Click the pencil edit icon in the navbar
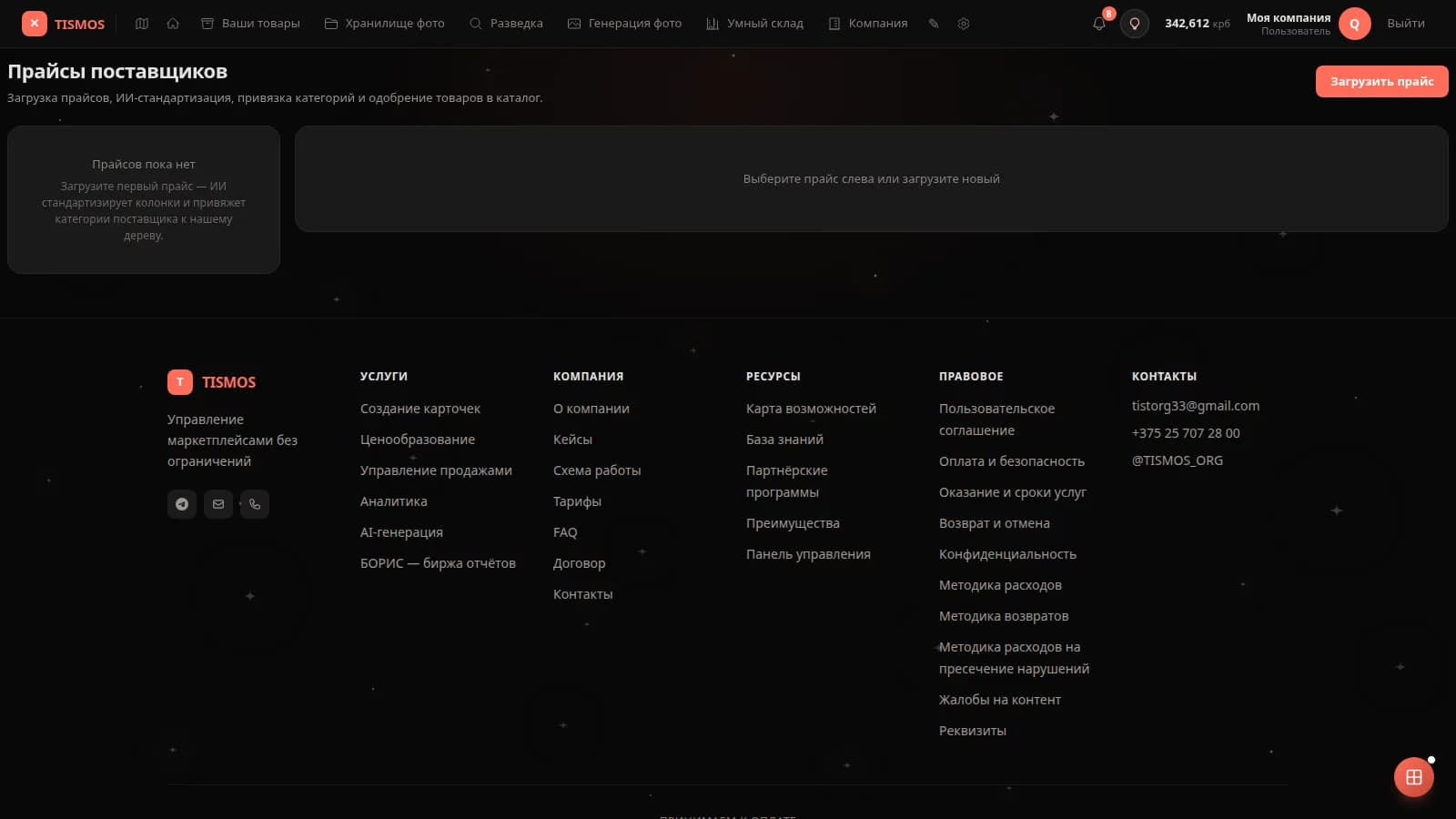The width and height of the screenshot is (1456, 819). point(934,24)
